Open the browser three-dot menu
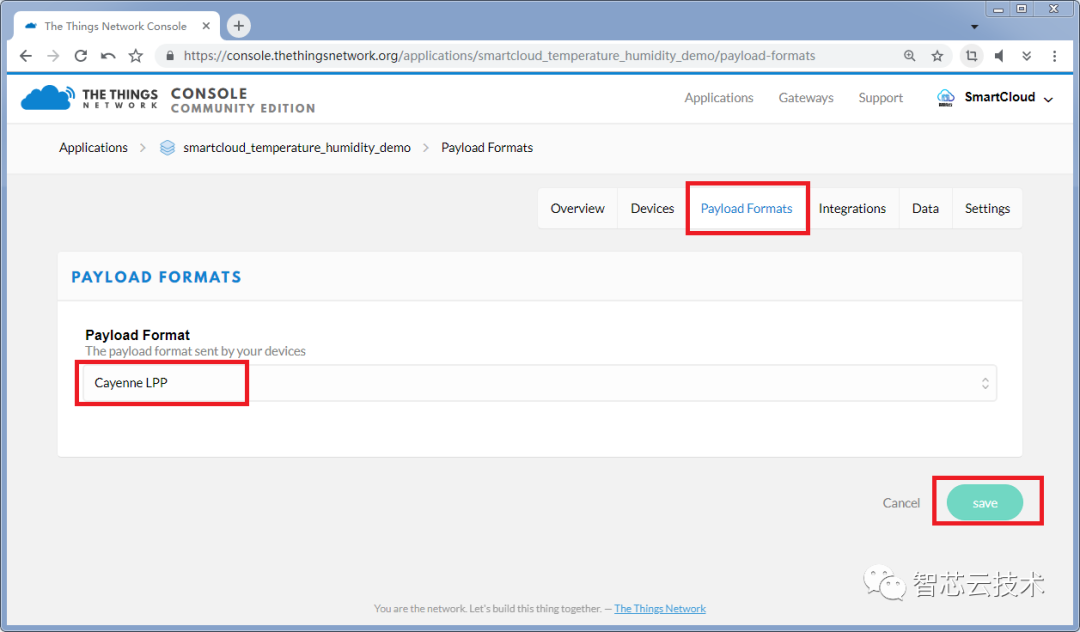This screenshot has height=632, width=1080. (1055, 56)
